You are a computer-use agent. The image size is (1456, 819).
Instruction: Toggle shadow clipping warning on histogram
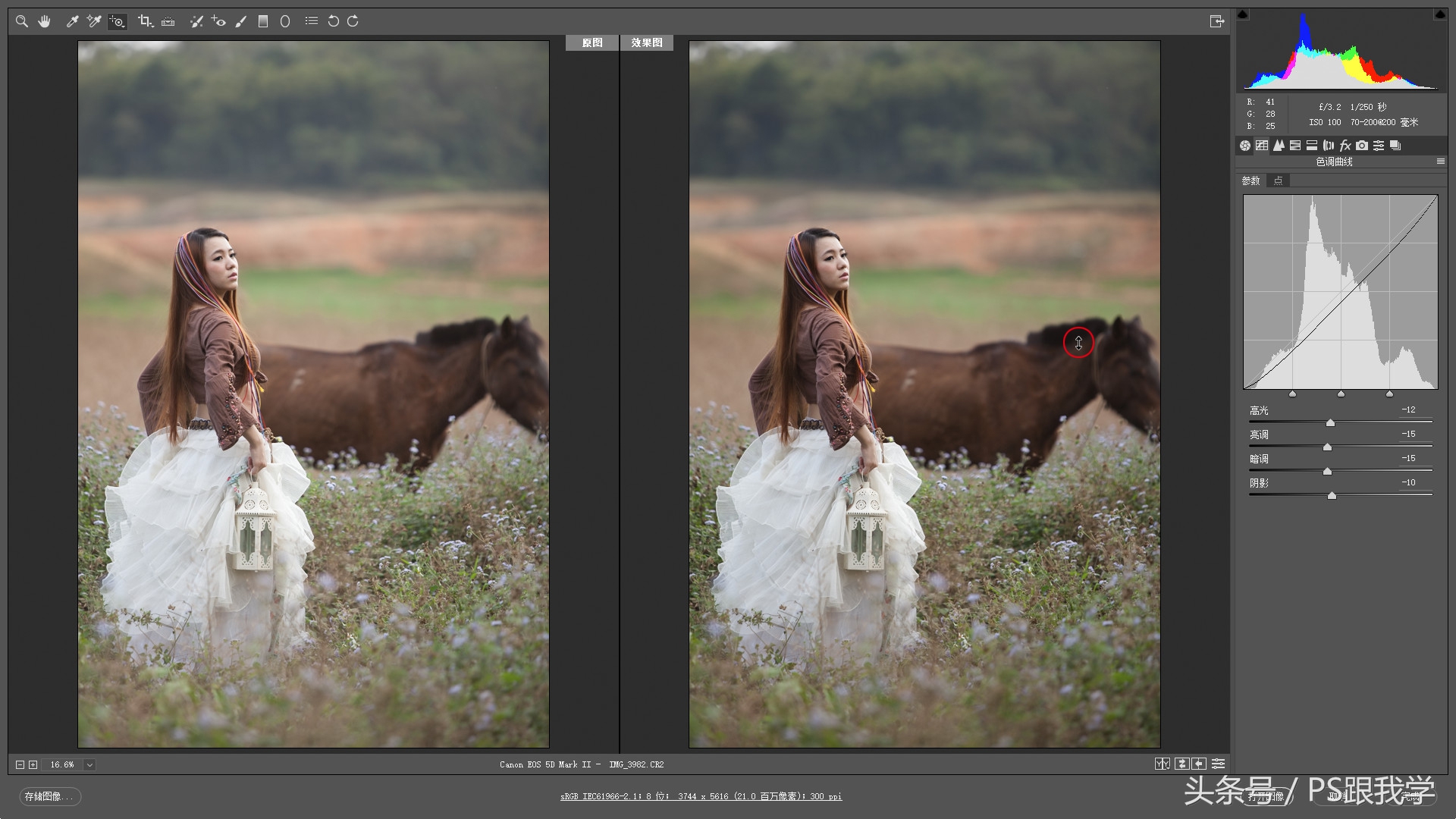pos(1242,13)
